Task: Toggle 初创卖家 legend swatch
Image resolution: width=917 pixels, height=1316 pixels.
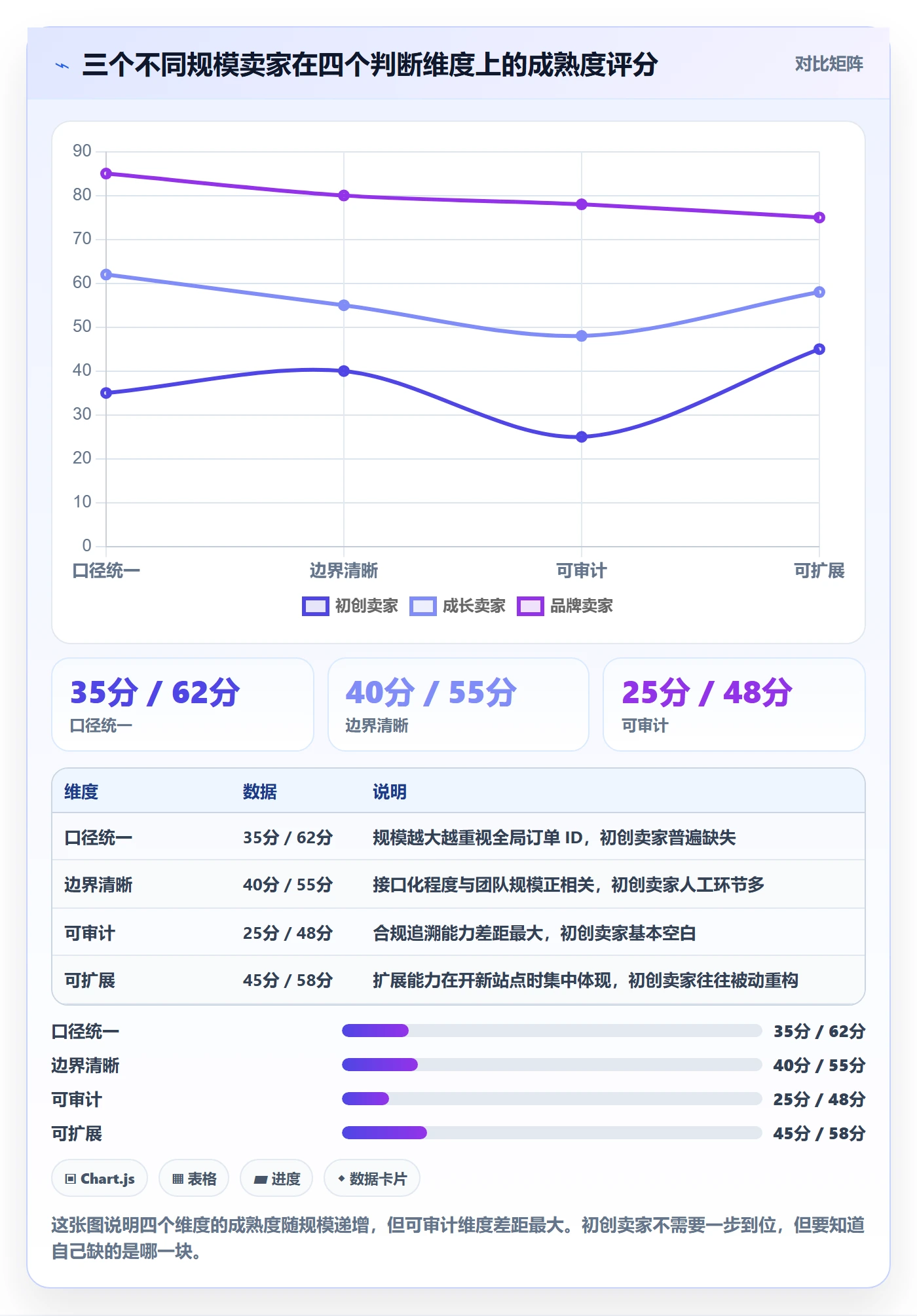Action: point(315,606)
